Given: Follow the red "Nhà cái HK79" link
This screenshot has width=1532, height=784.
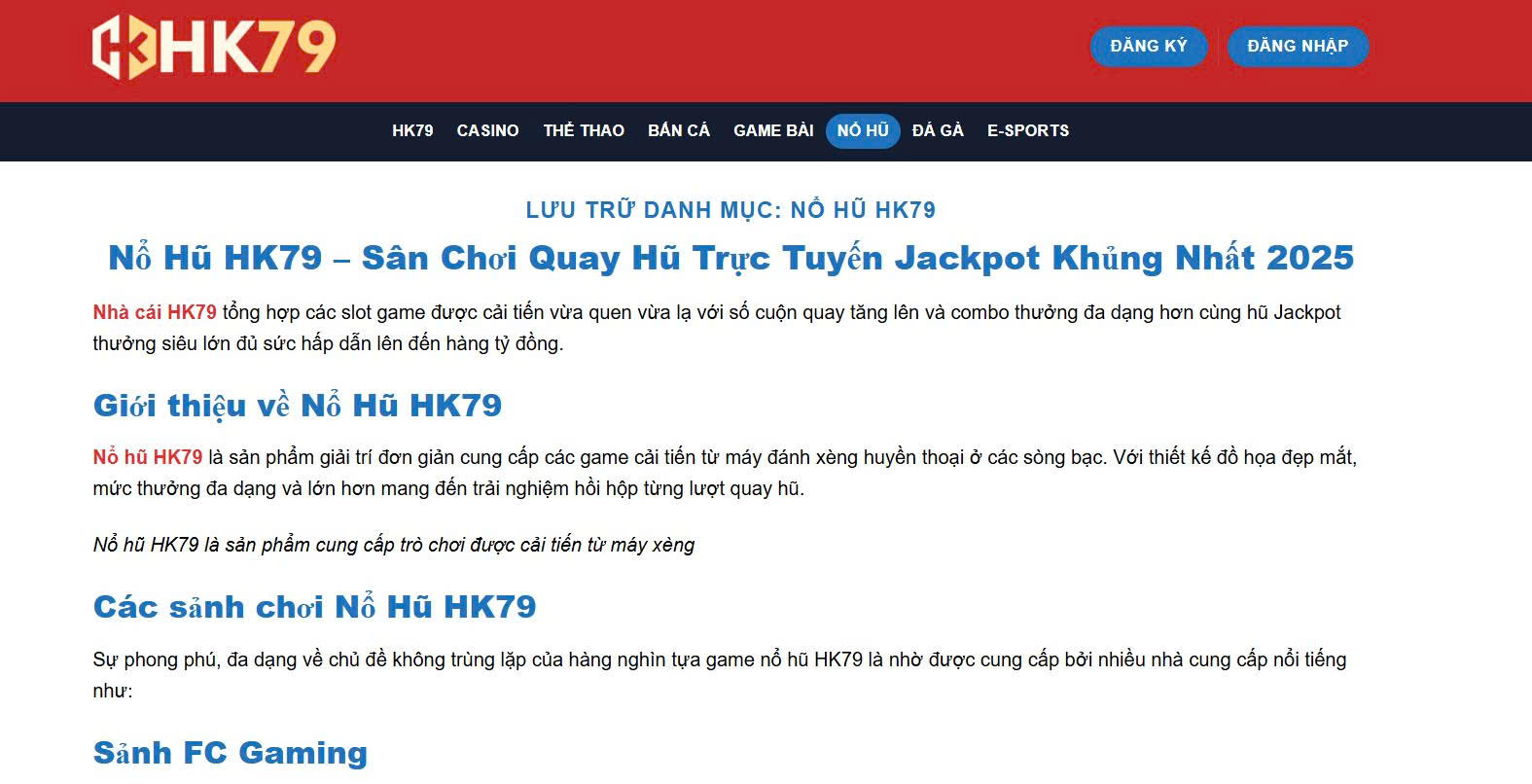Looking at the screenshot, I should 155,312.
